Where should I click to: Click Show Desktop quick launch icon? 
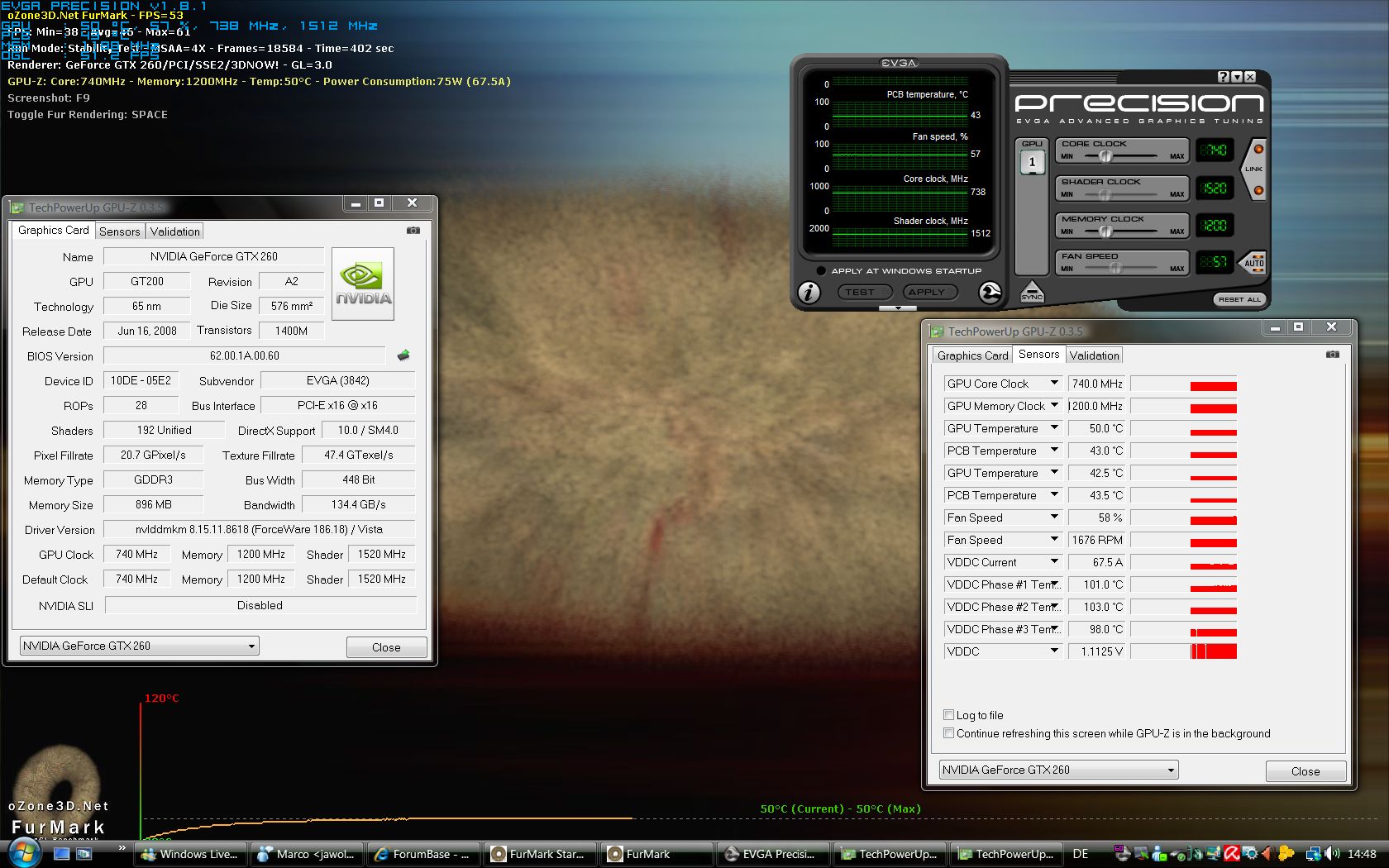tap(61, 854)
